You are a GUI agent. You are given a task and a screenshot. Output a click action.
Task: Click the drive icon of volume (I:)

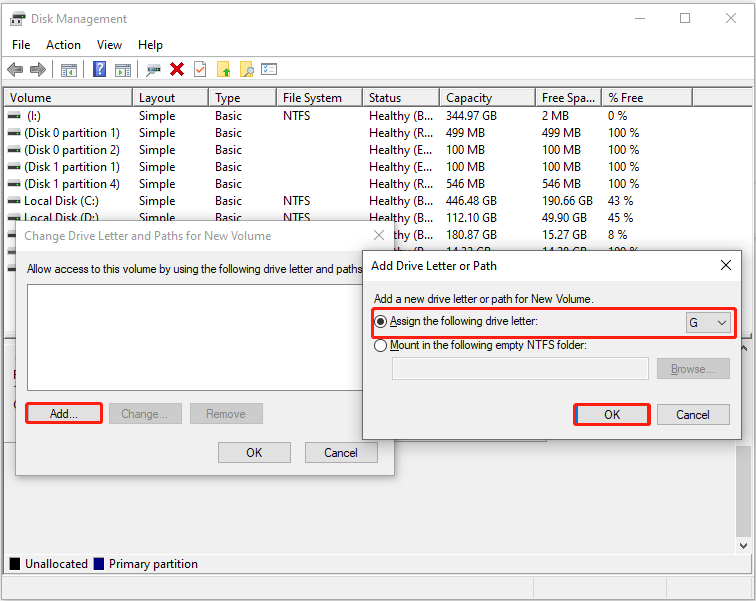tap(14, 116)
